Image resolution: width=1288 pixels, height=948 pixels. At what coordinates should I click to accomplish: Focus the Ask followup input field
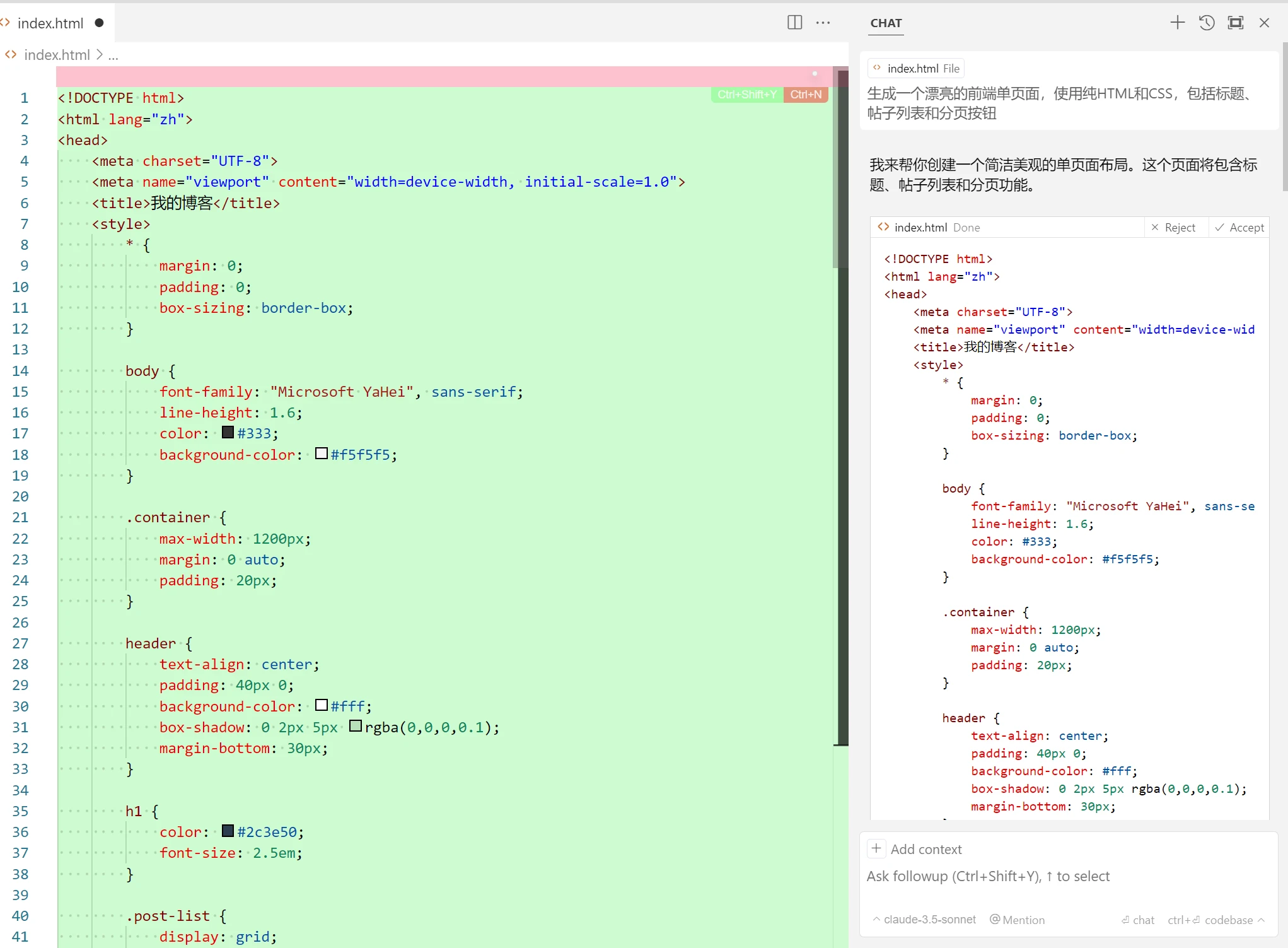[x=1068, y=876]
